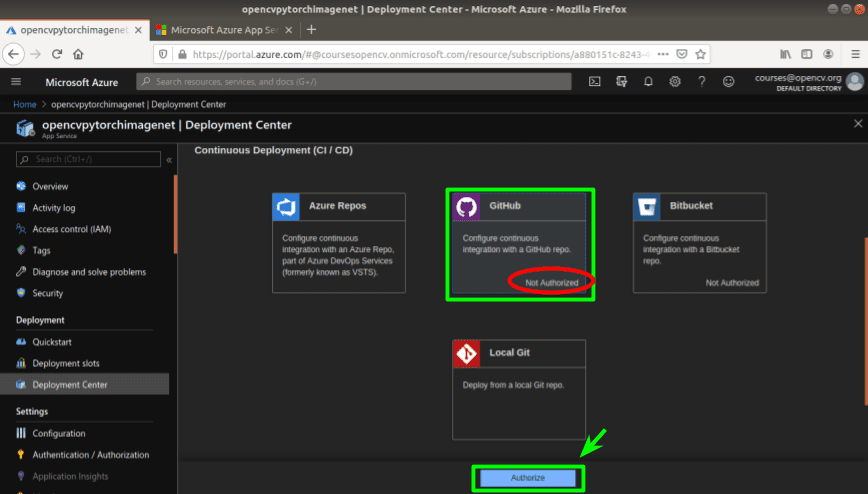Click the Azure Repos icon

(286, 207)
